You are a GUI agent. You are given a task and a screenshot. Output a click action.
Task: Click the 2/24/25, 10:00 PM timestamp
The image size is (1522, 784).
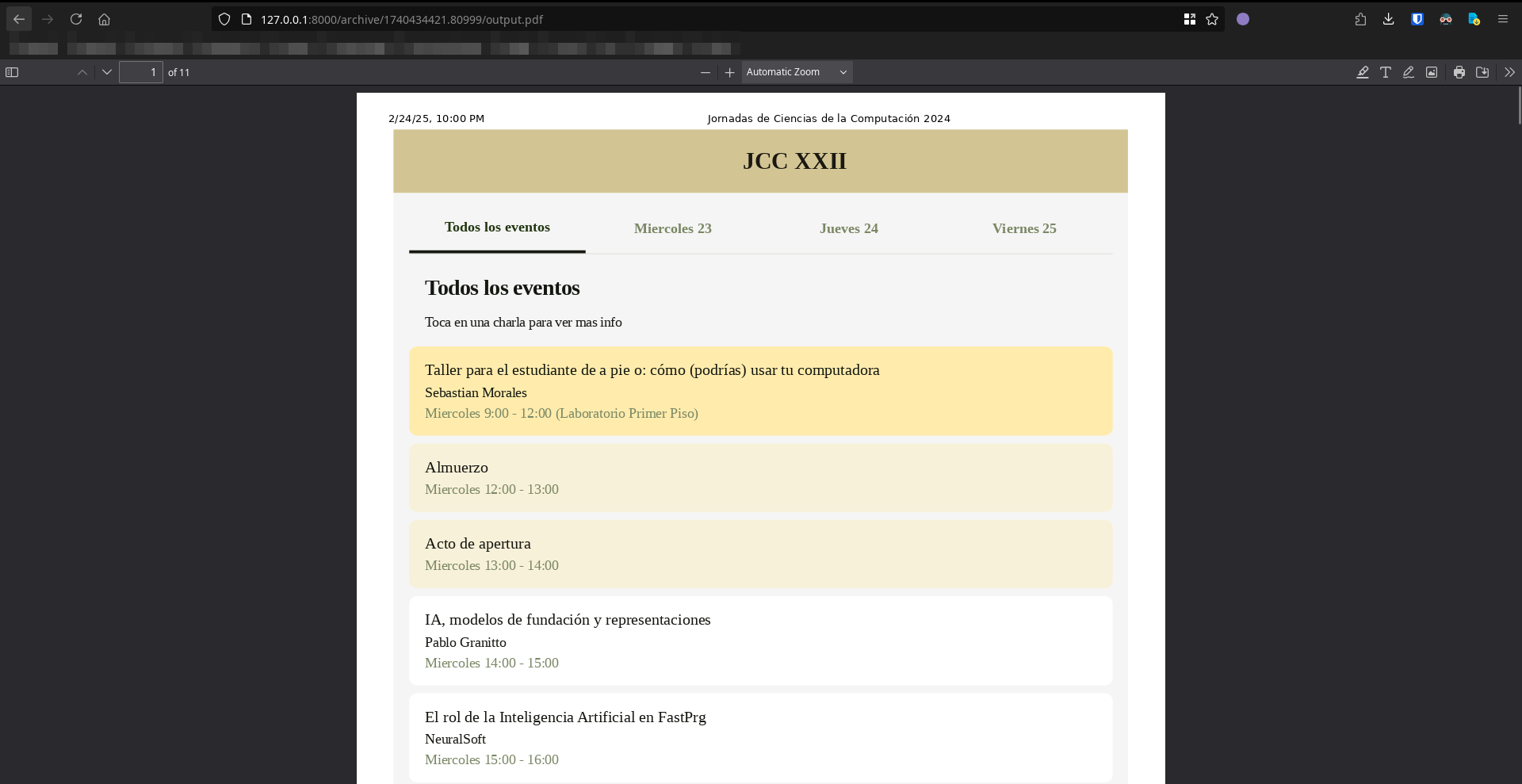click(x=436, y=118)
